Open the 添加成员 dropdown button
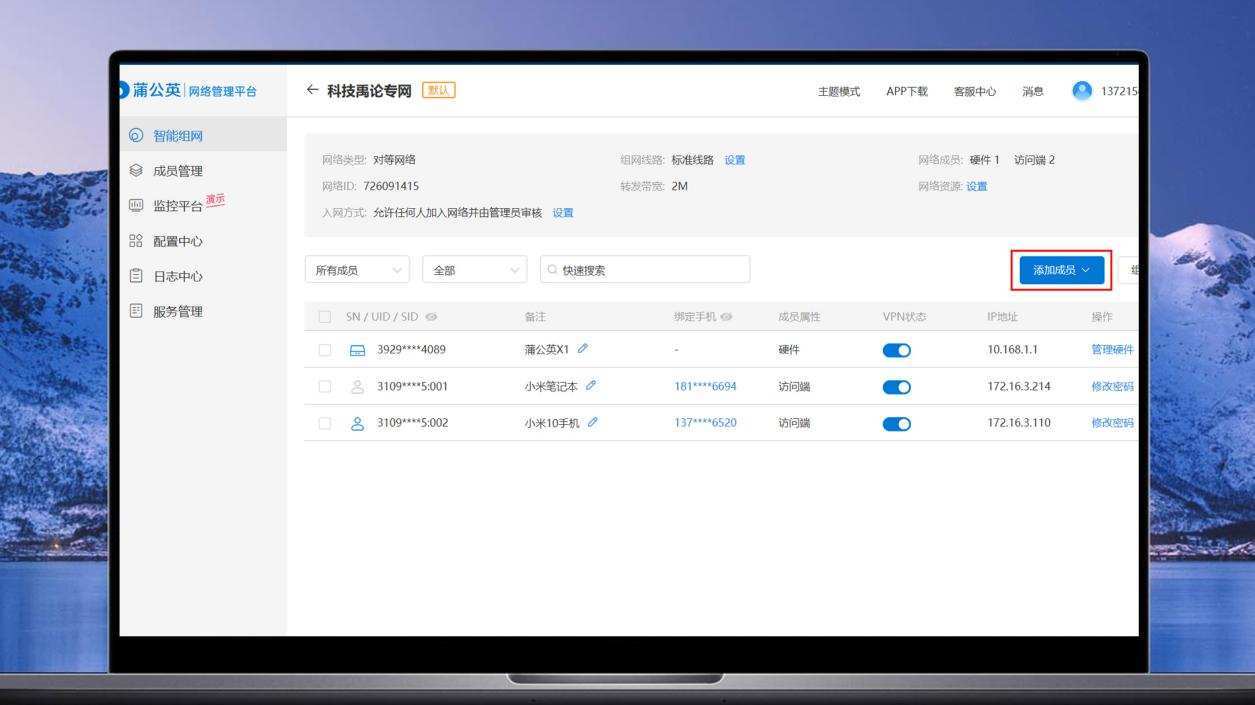The height and width of the screenshot is (705, 1255). coord(1061,270)
